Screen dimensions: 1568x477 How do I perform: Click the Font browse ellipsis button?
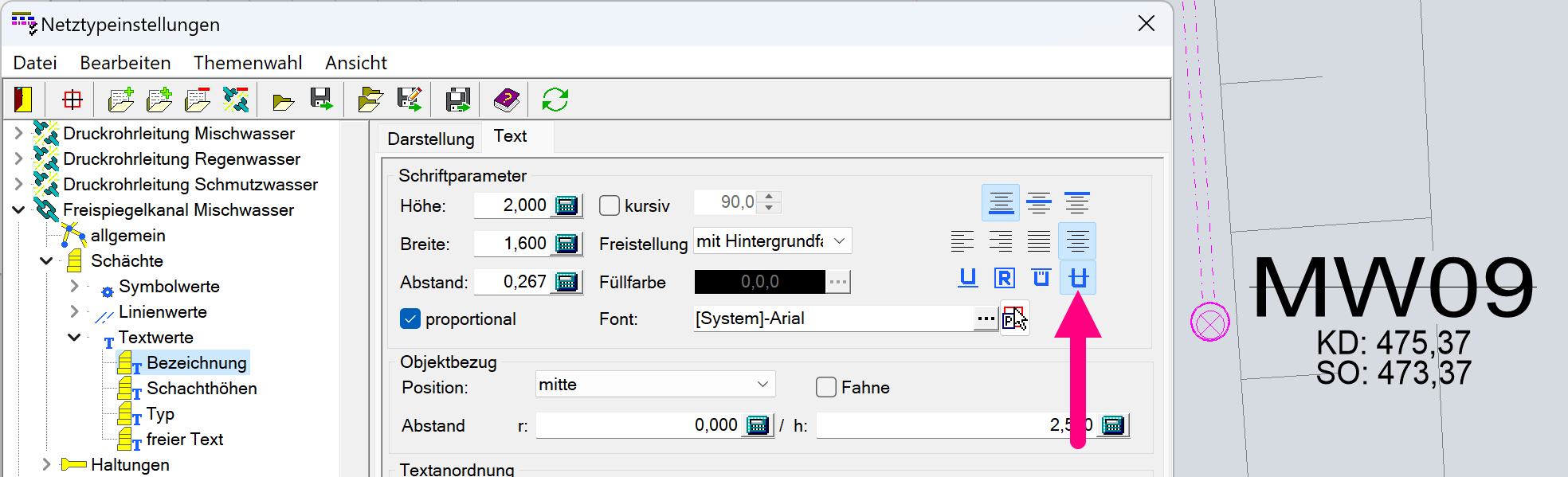(x=986, y=319)
